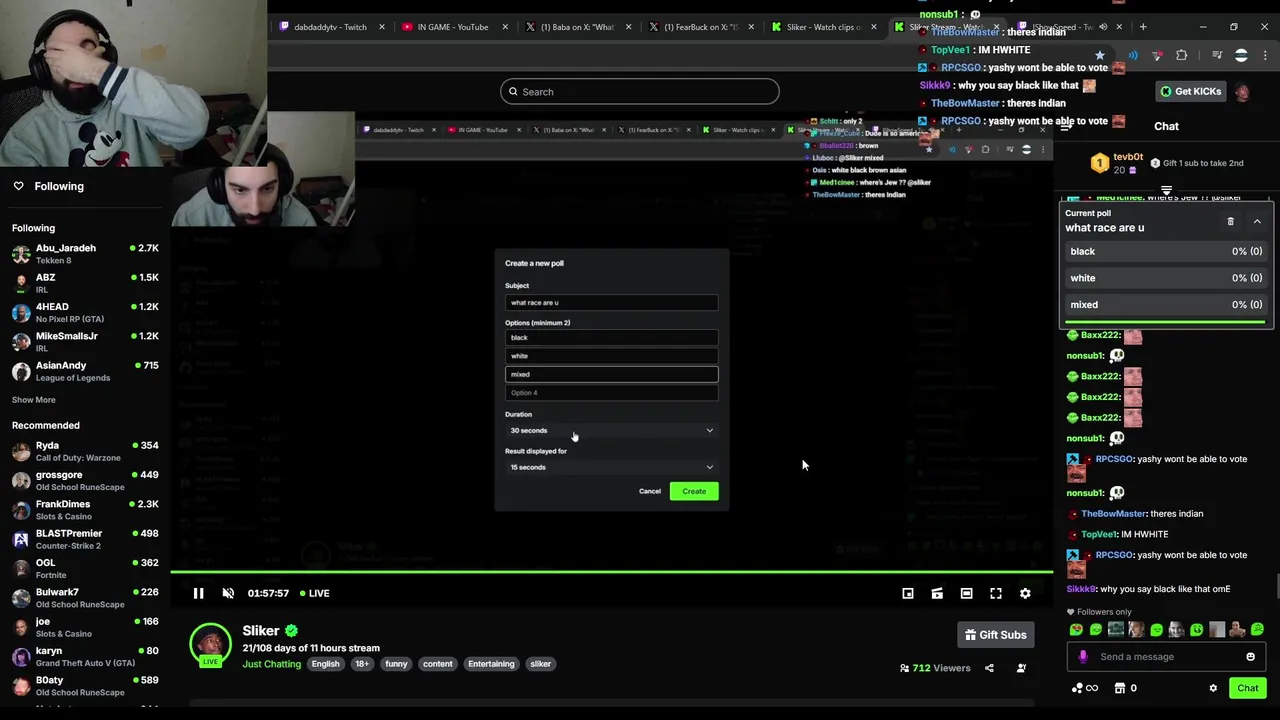The image size is (1280, 720).
Task: Click the mixed option input field
Action: [x=611, y=374]
